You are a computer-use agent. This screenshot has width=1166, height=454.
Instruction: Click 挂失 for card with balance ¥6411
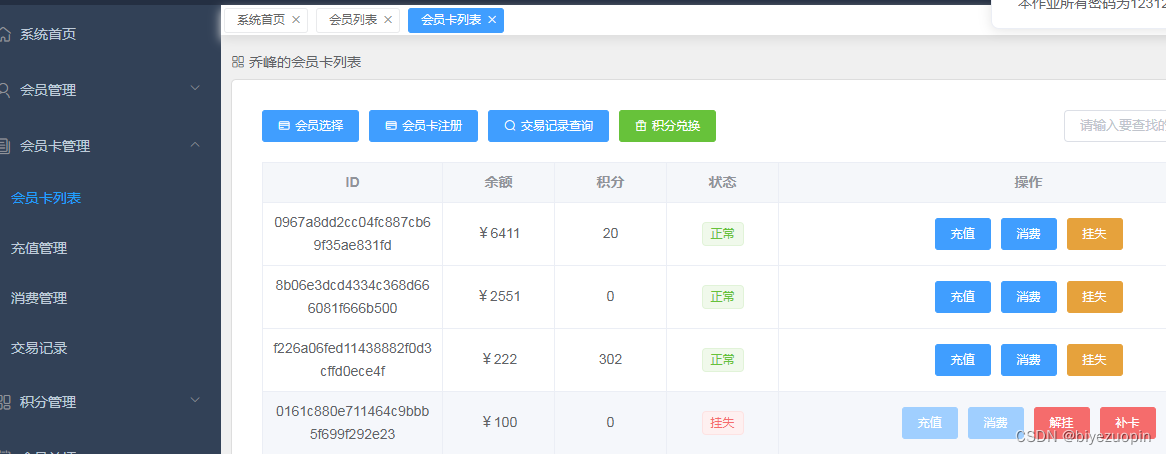tap(1095, 234)
